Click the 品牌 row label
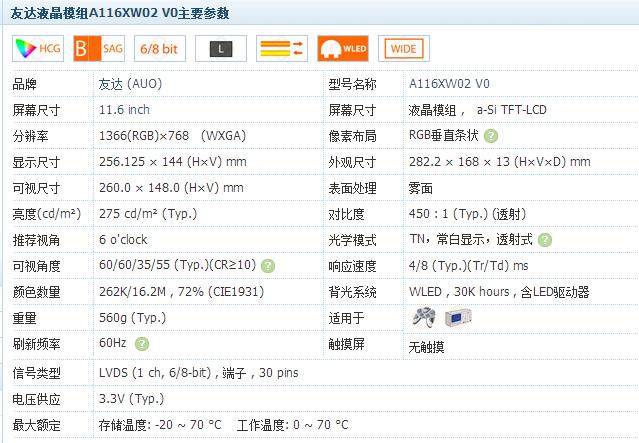 coord(24,84)
